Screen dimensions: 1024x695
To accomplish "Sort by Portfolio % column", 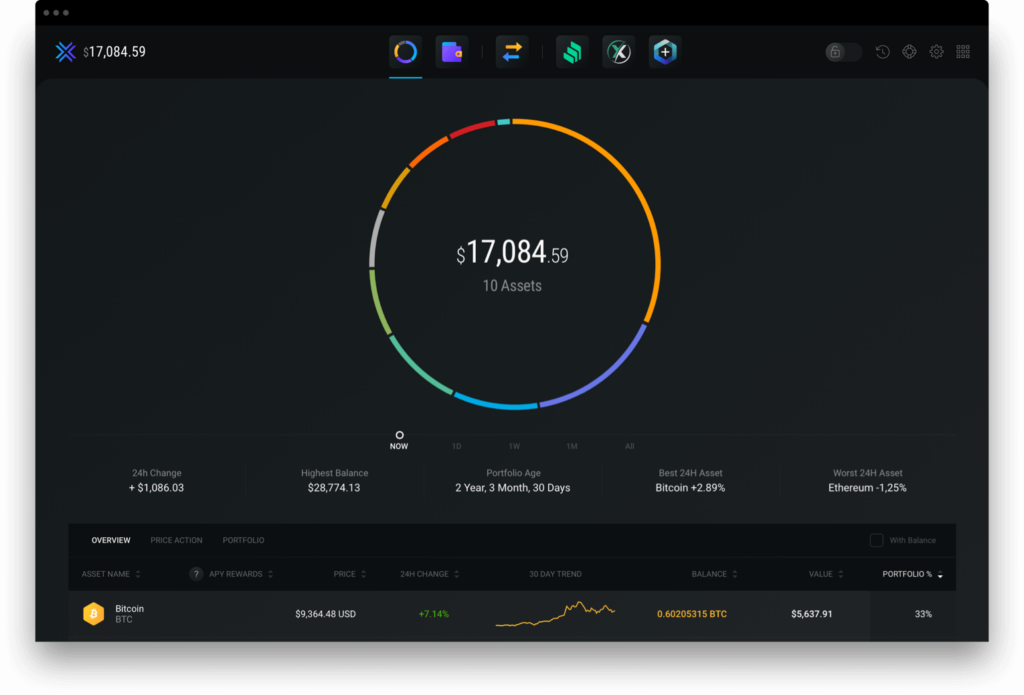I will pyautogui.click(x=912, y=574).
